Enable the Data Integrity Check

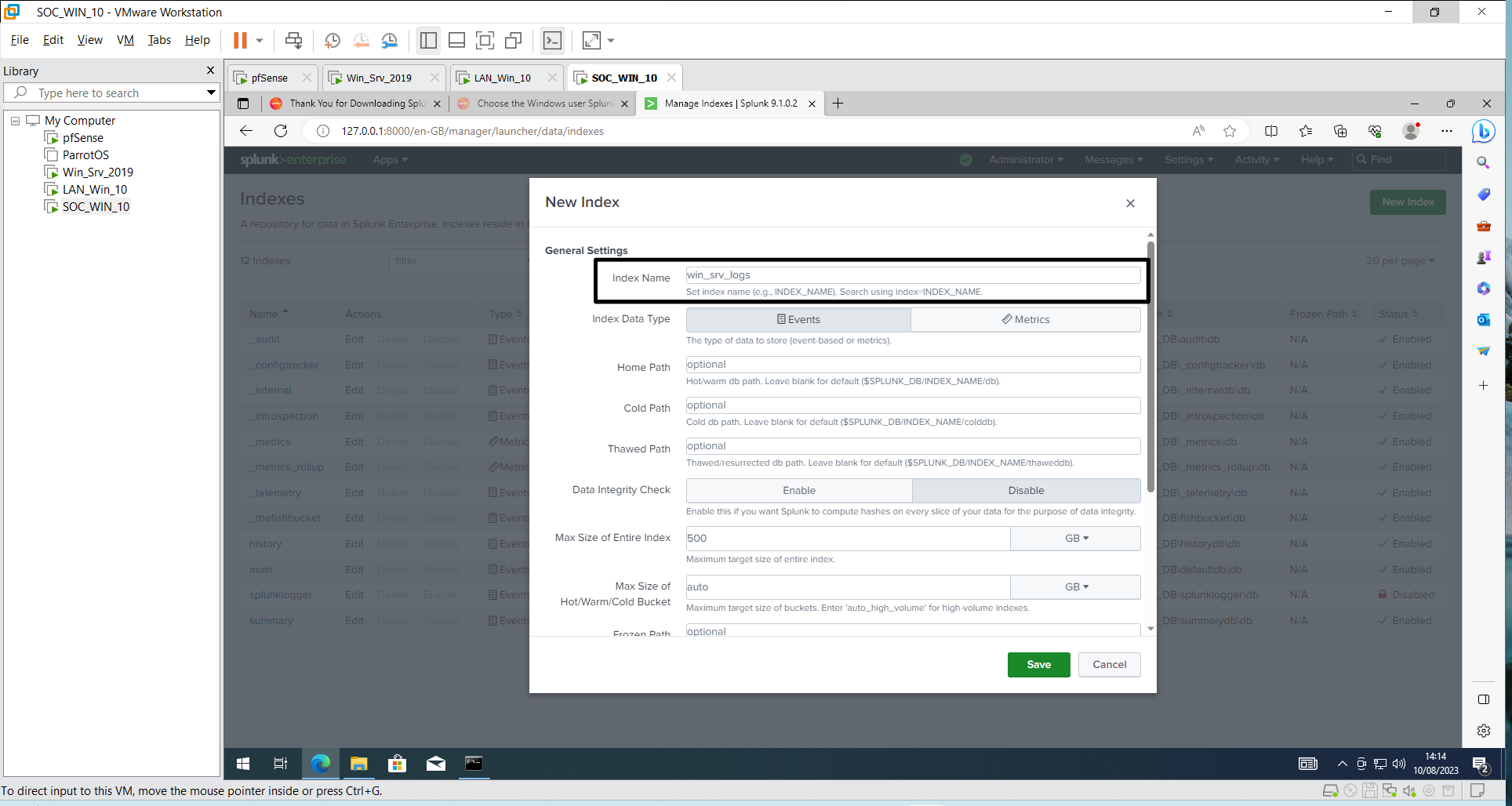pos(799,490)
